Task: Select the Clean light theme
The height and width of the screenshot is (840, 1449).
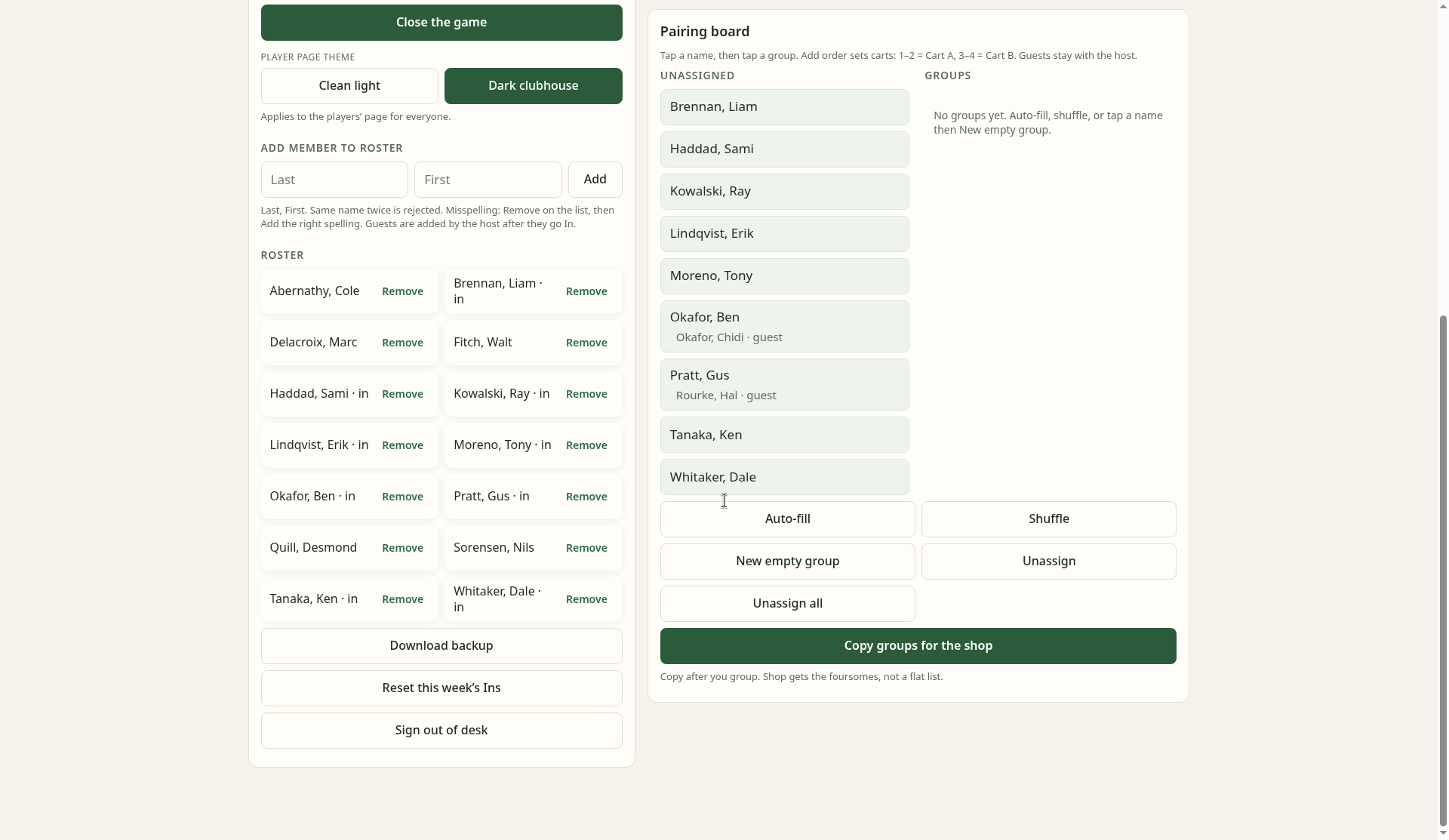Action: [349, 86]
